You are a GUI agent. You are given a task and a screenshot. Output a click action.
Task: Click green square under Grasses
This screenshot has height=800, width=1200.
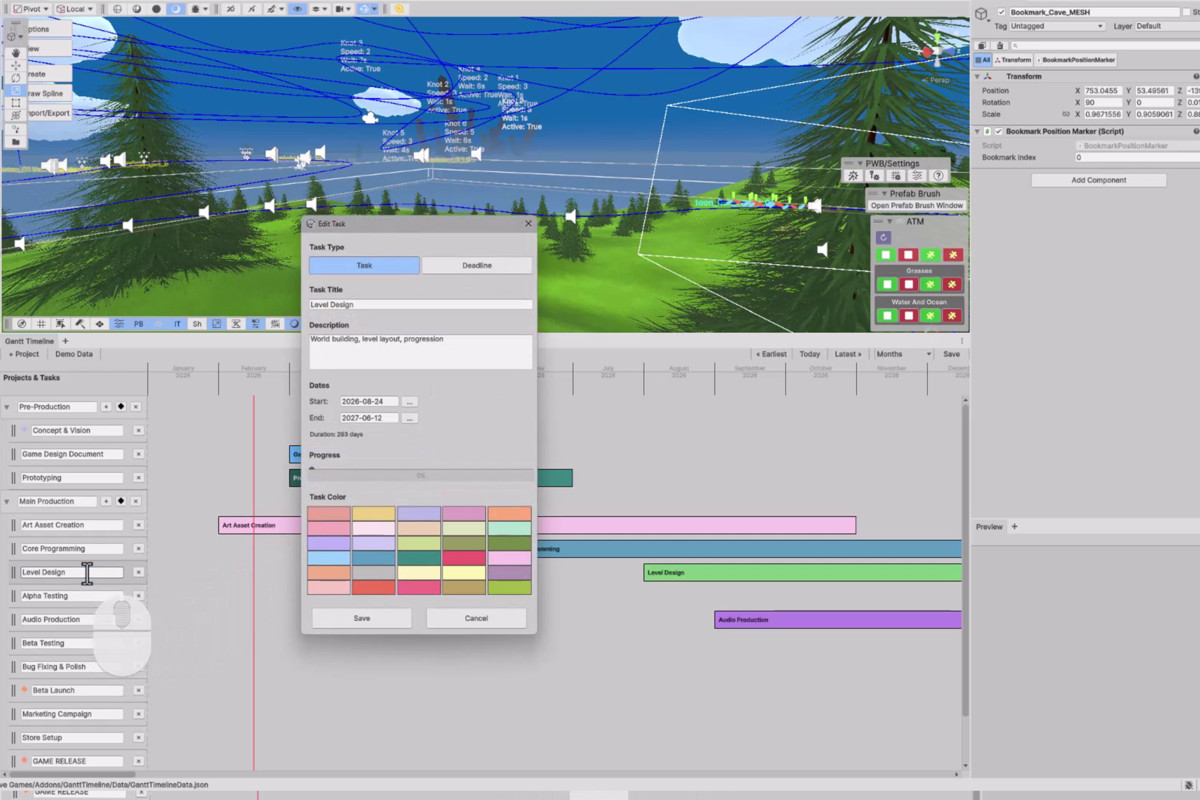pyautogui.click(x=885, y=285)
